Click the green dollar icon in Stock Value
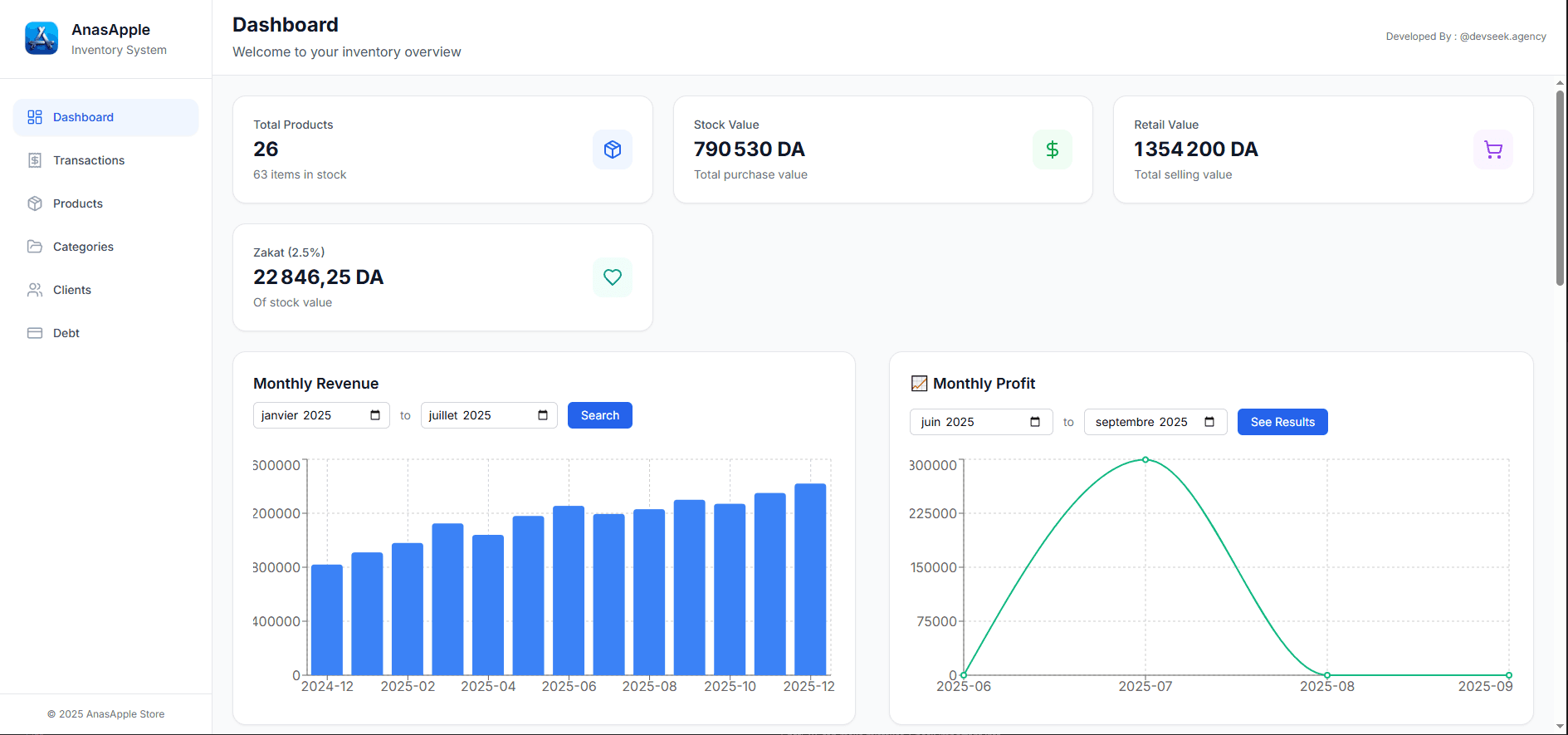Viewport: 1568px width, 735px height. coord(1052,149)
